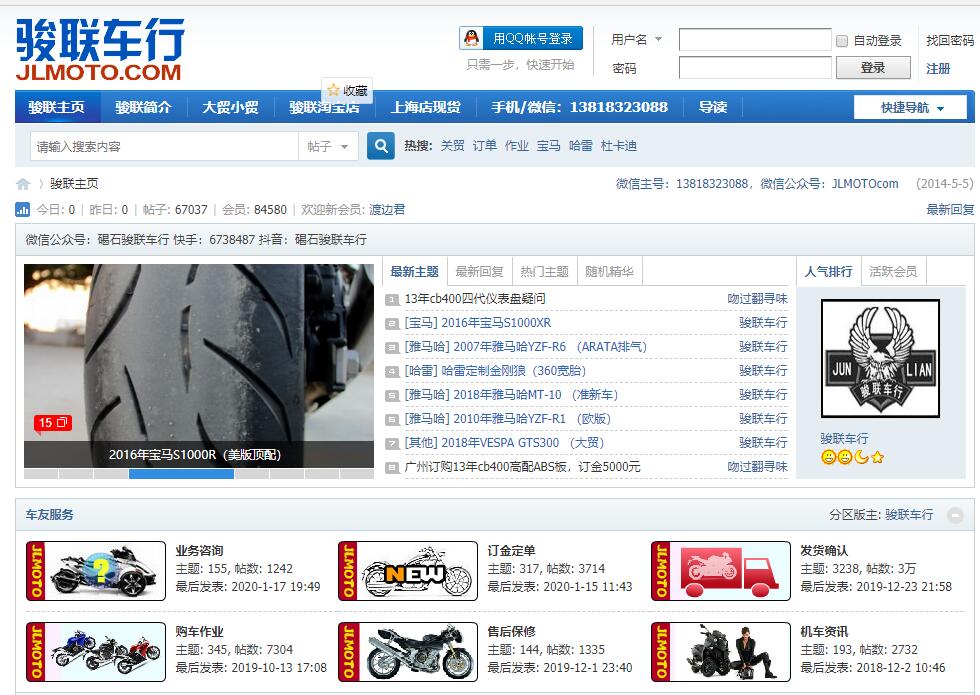Click the JLMOTO.COM site logo
Screen dimensions: 980x695
[100, 49]
